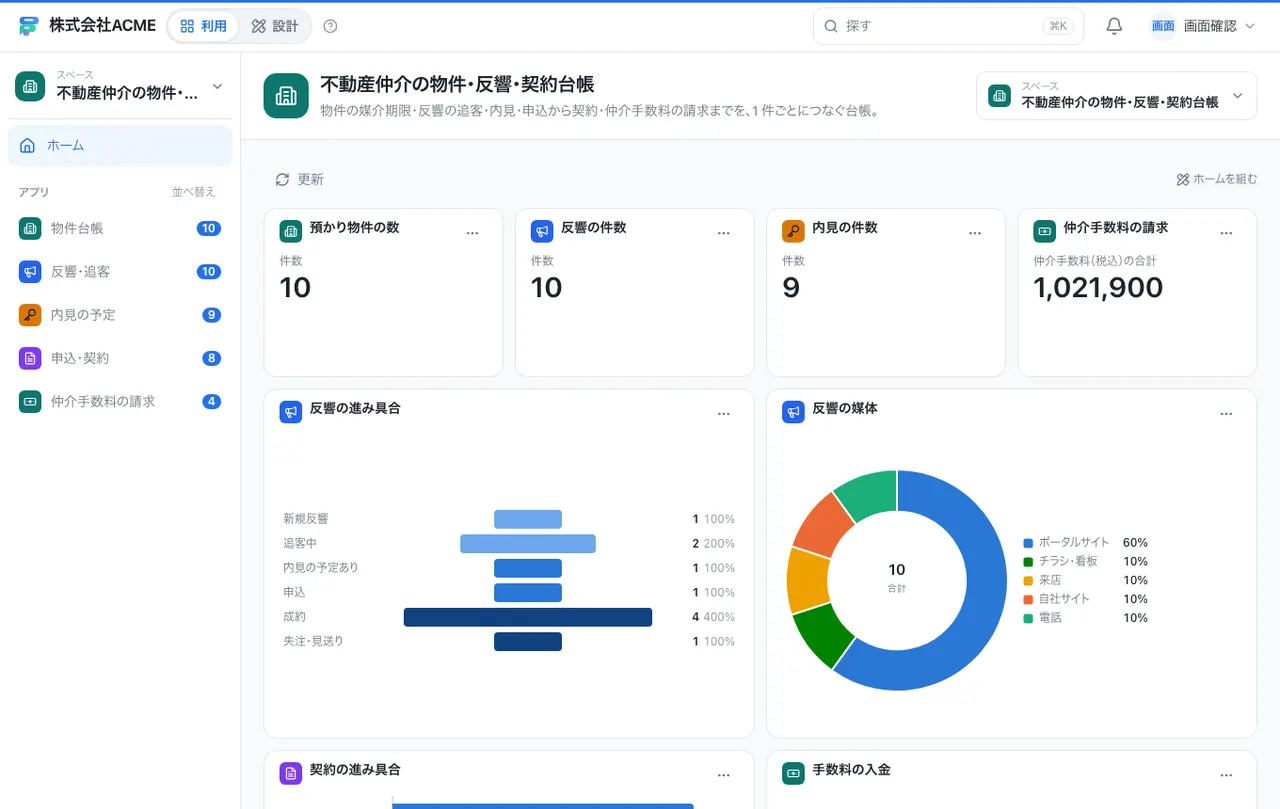1280x809 pixels.
Task: Click the 仲介手数料の請求 money icon in sidebar
Action: (x=30, y=401)
